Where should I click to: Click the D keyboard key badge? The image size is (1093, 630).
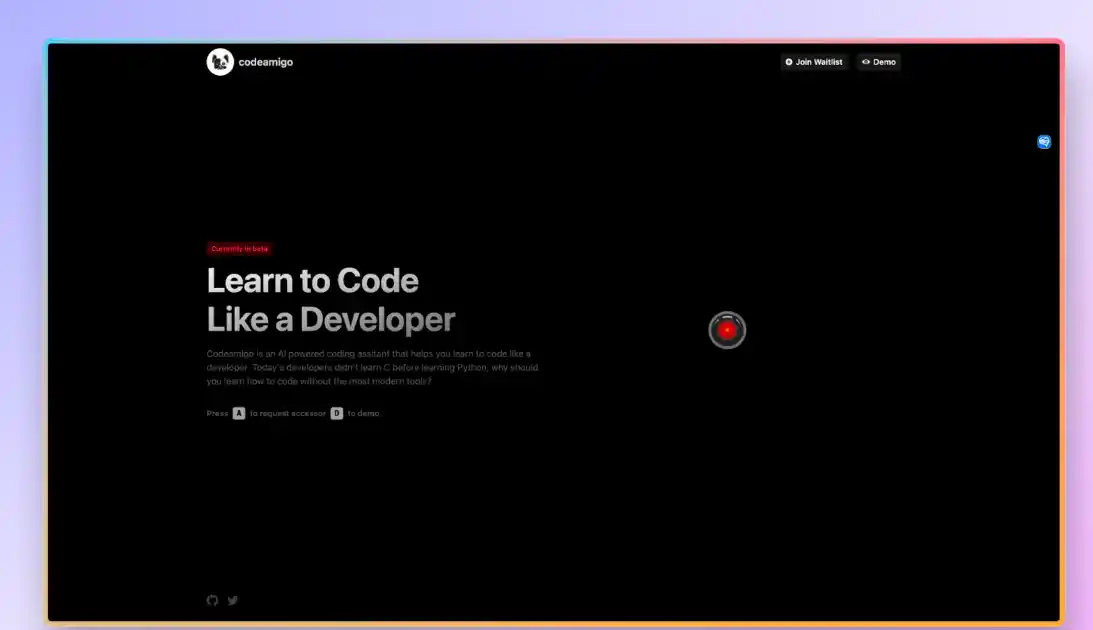click(x=337, y=413)
